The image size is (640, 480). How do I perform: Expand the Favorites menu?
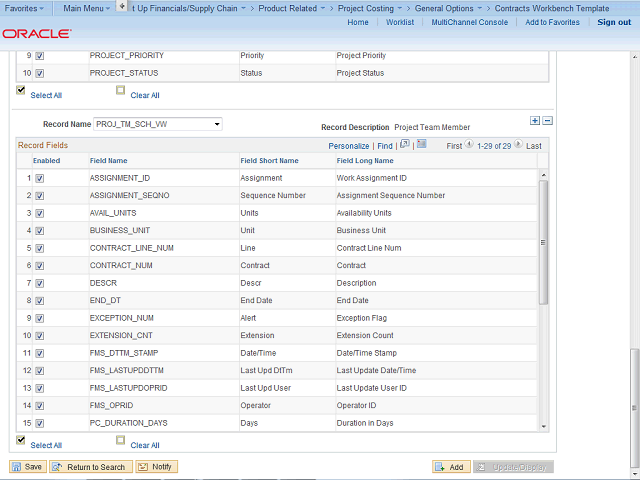(26, 8)
